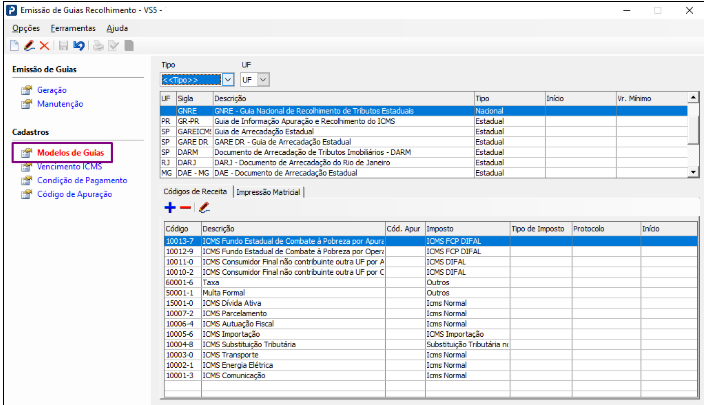This screenshot has height=405, width=704.
Task: Open the Modelos de Guias link
Action: coord(70,153)
